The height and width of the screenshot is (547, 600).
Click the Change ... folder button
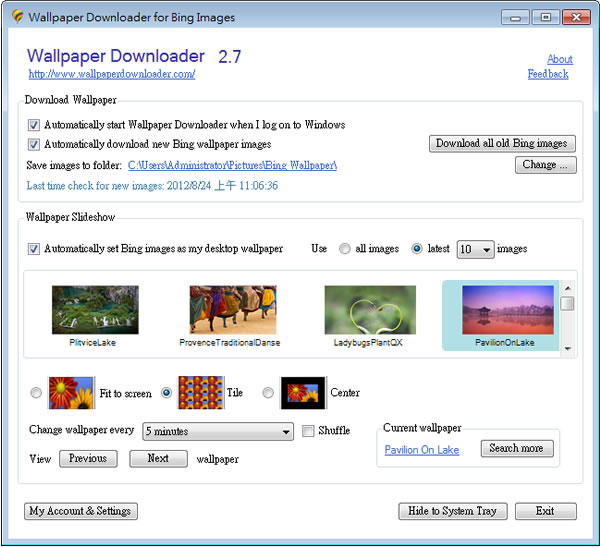tap(545, 165)
